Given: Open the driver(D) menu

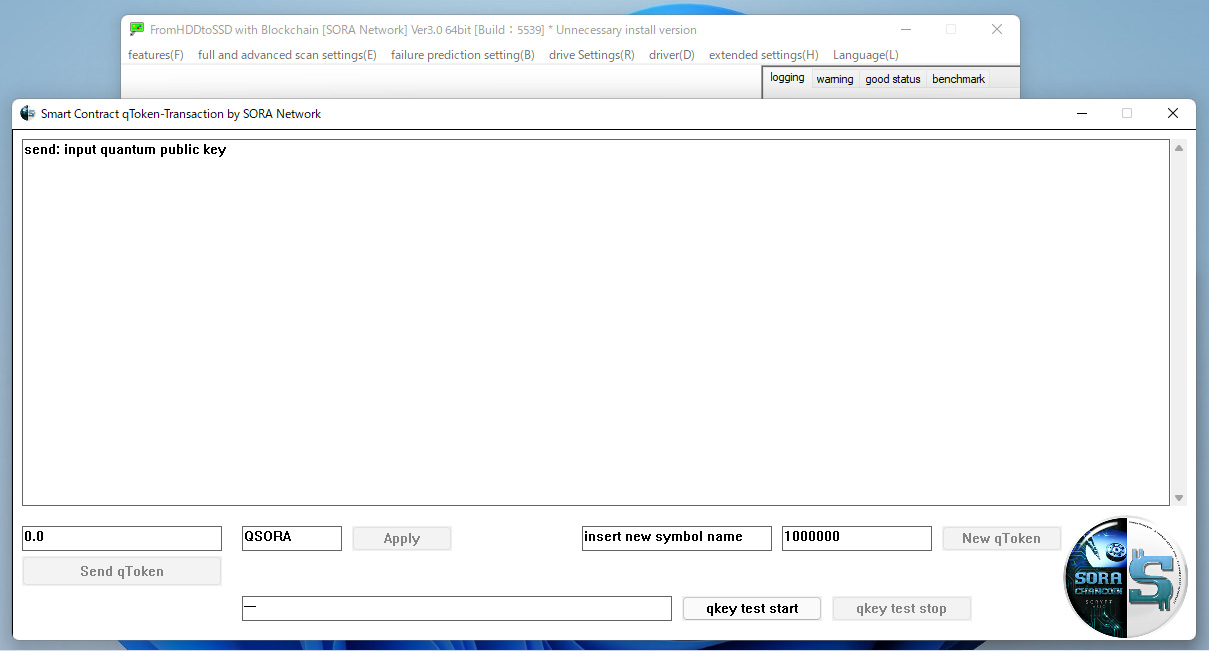Looking at the screenshot, I should point(672,55).
